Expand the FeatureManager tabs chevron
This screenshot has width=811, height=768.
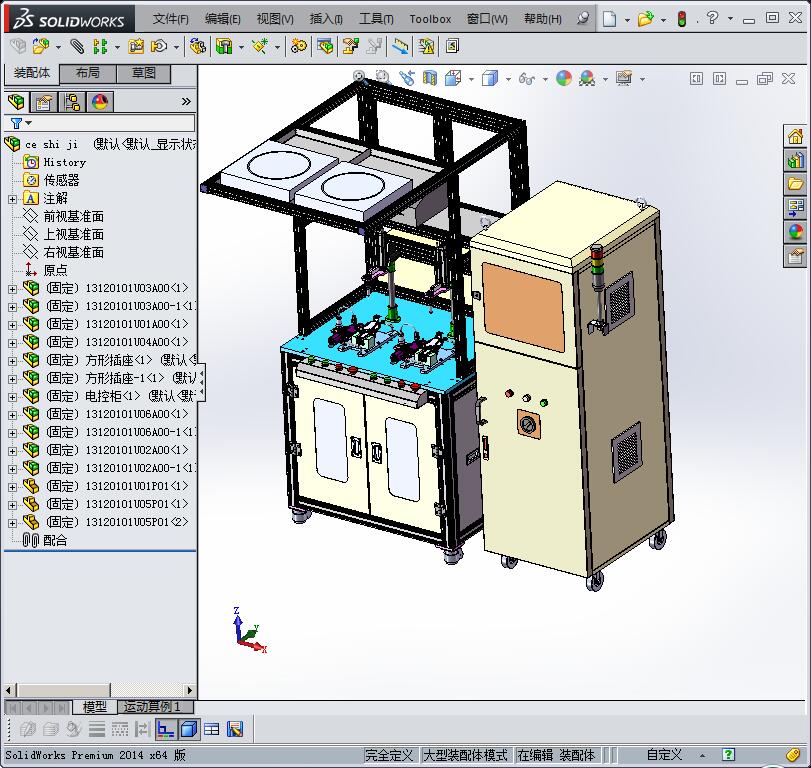(x=186, y=102)
